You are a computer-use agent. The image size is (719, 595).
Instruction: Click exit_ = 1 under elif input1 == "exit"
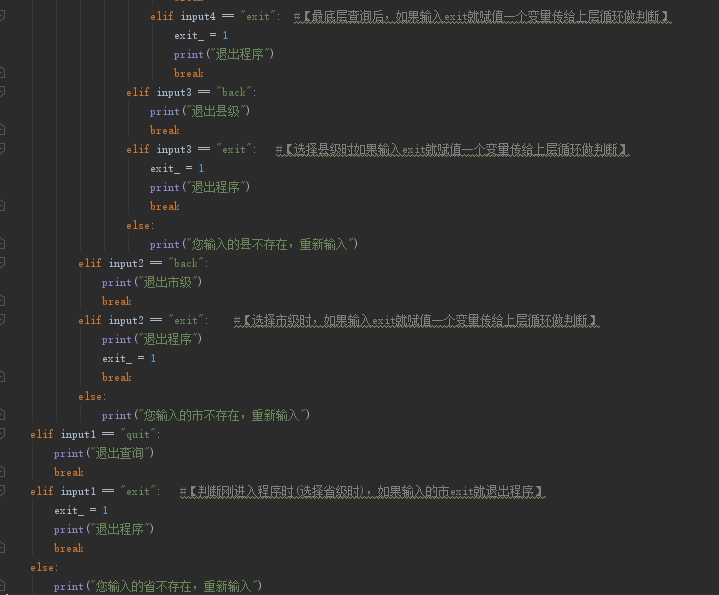81,510
